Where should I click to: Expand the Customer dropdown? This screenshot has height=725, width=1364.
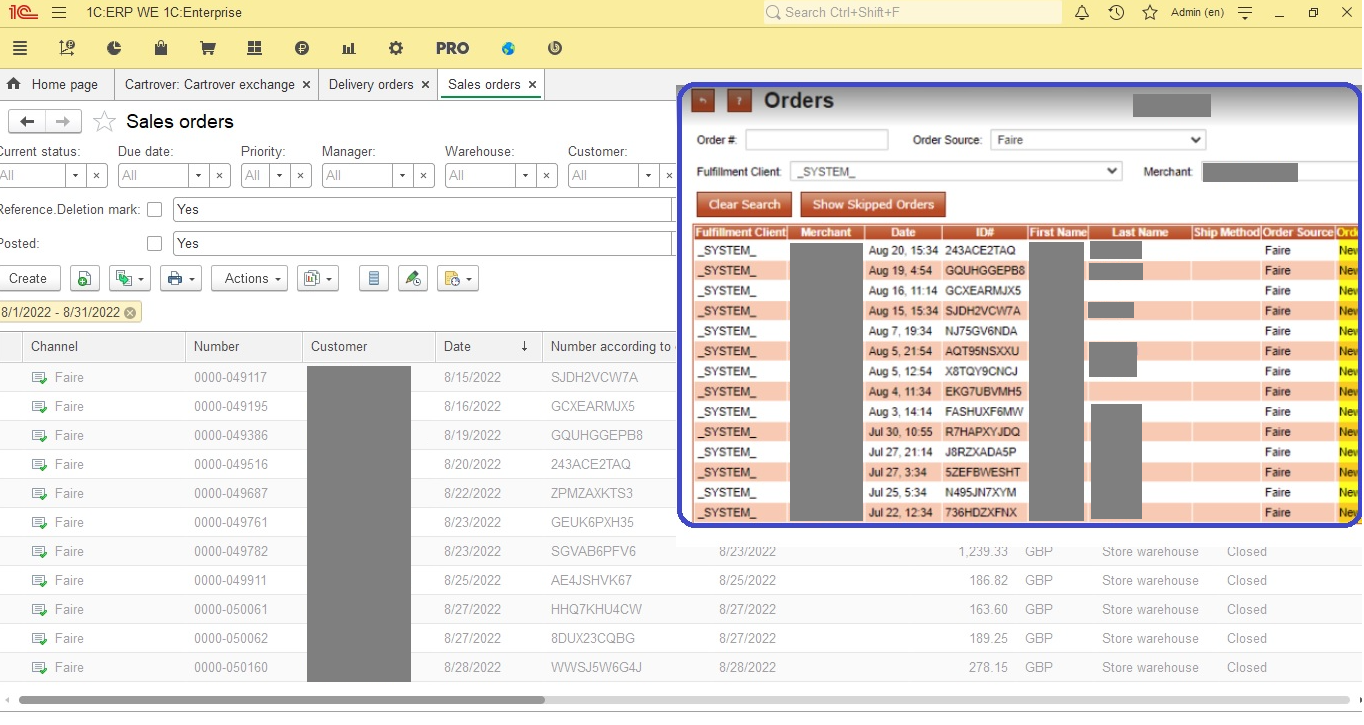[648, 176]
